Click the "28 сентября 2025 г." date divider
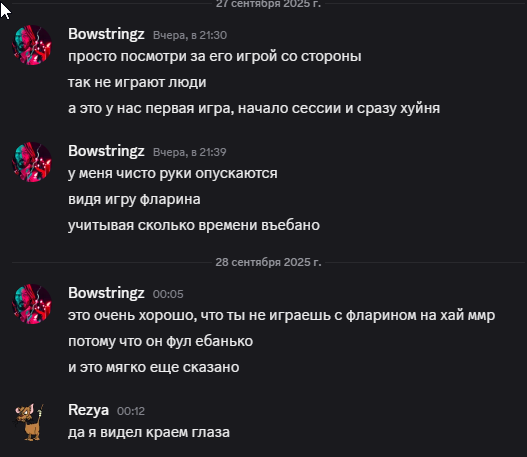 point(268,262)
